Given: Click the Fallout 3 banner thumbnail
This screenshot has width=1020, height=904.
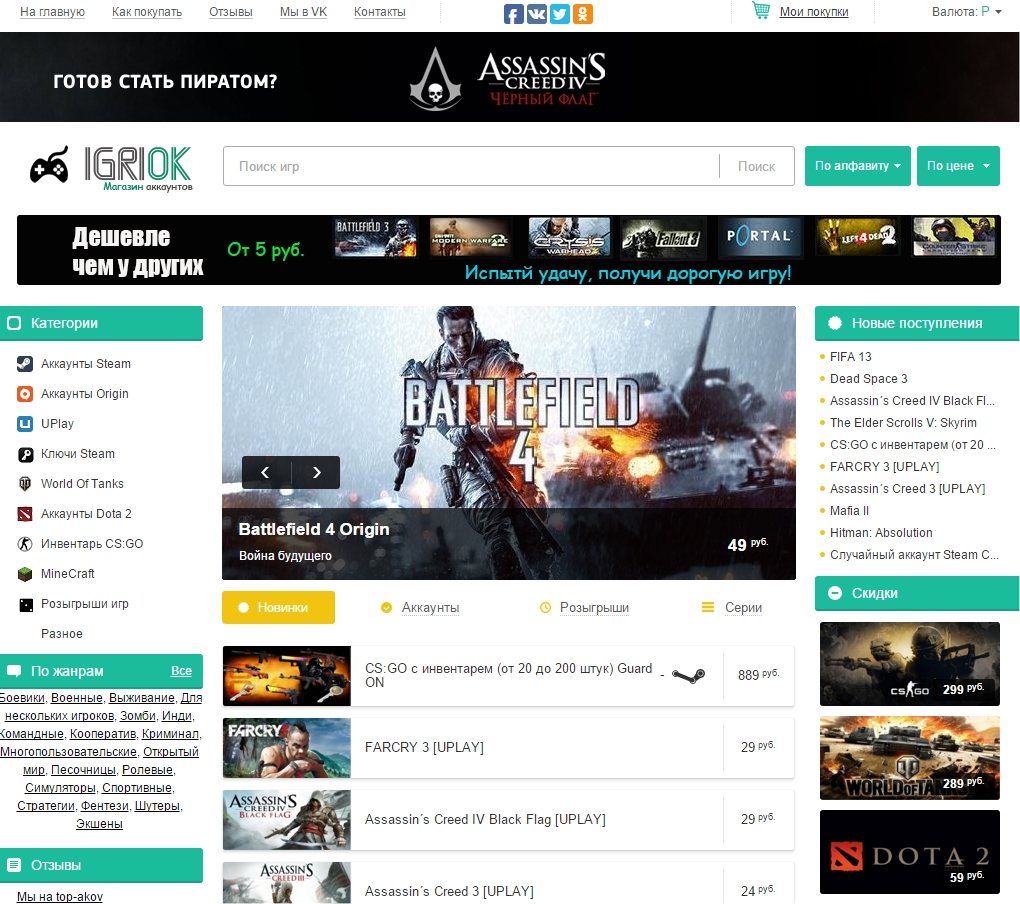Looking at the screenshot, I should 662,237.
